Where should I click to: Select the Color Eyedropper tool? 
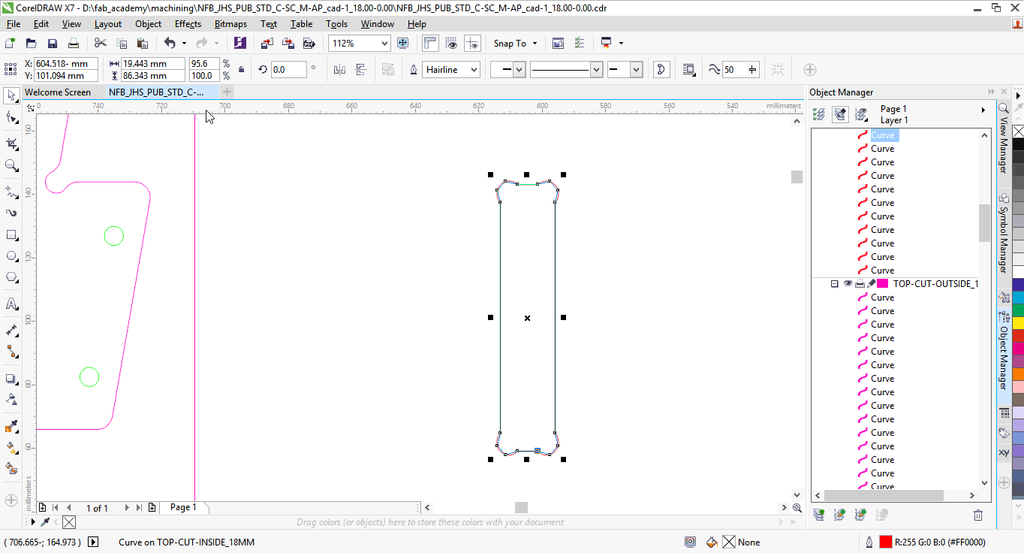pyautogui.click(x=11, y=427)
